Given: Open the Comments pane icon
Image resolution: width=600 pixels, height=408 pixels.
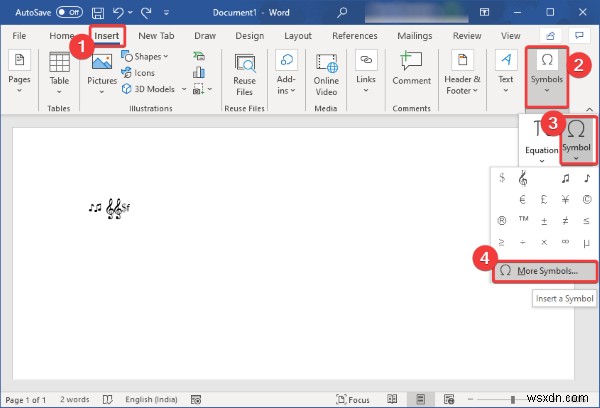Looking at the screenshot, I should point(579,36).
